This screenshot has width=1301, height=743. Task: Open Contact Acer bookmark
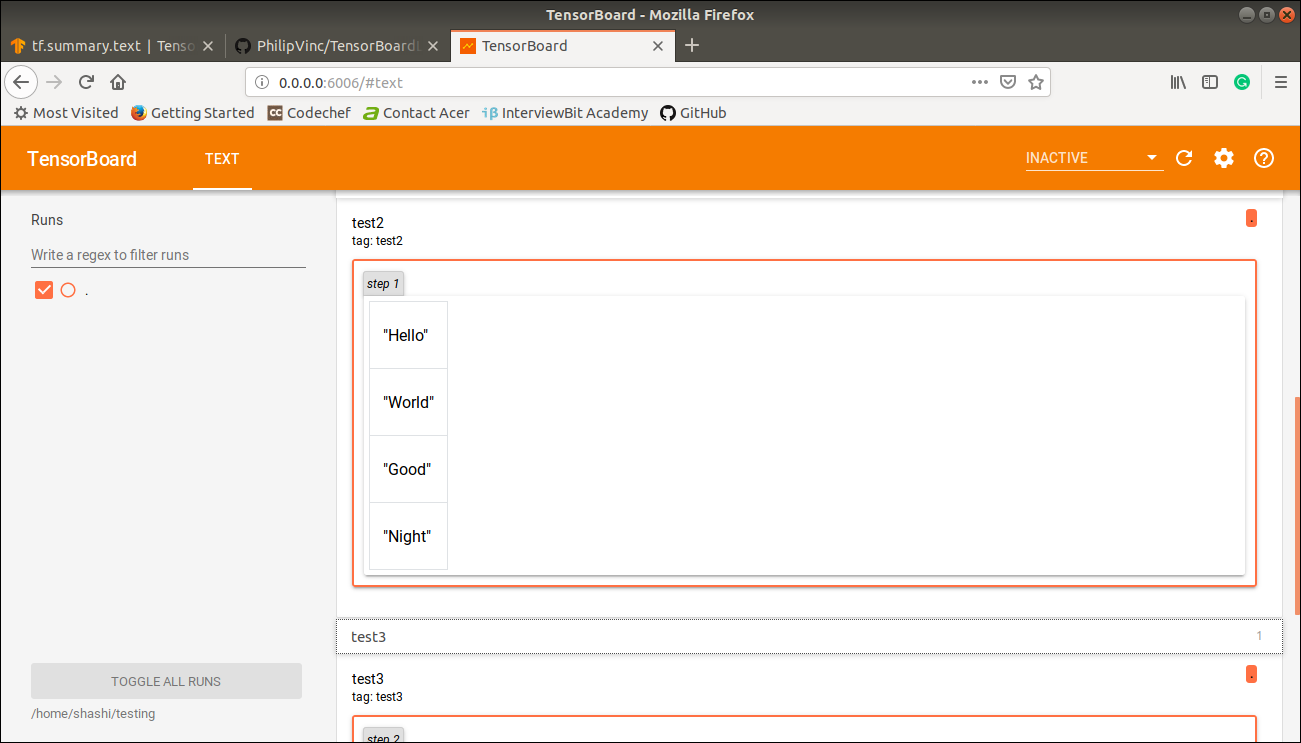416,113
